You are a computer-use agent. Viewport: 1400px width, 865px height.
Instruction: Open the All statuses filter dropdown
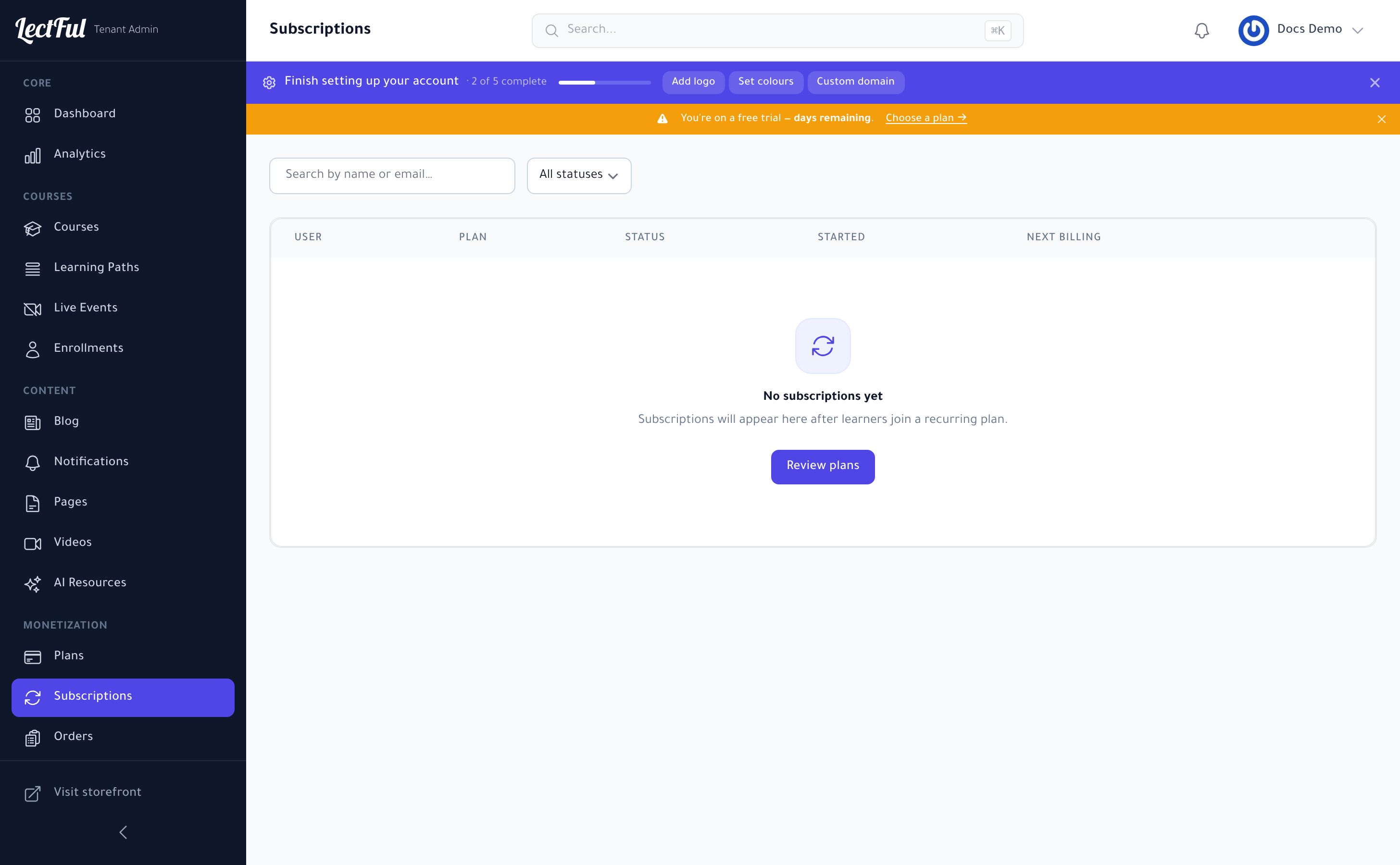pos(579,175)
